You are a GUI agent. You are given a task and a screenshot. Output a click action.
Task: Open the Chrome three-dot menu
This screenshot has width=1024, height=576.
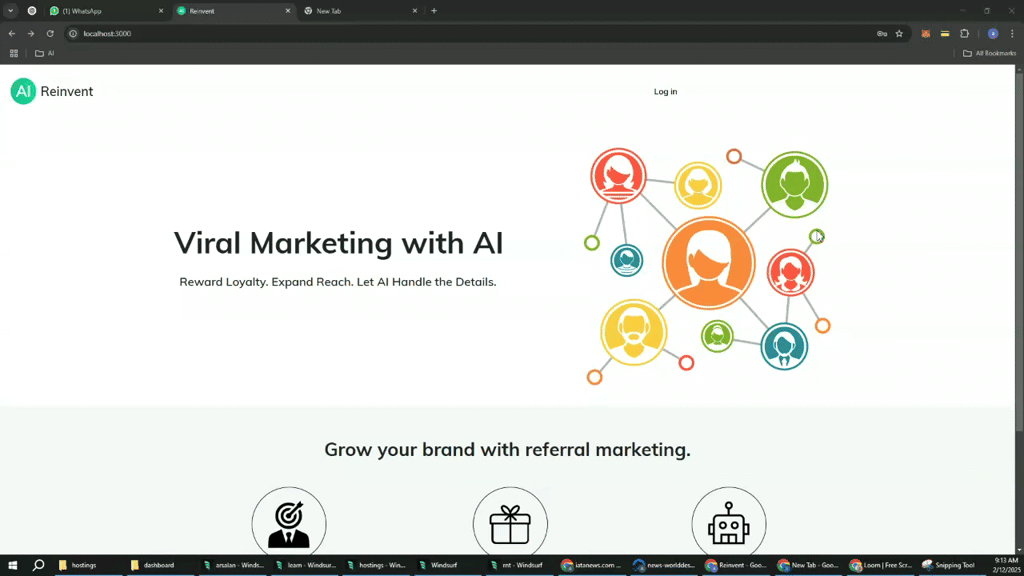[1013, 33]
